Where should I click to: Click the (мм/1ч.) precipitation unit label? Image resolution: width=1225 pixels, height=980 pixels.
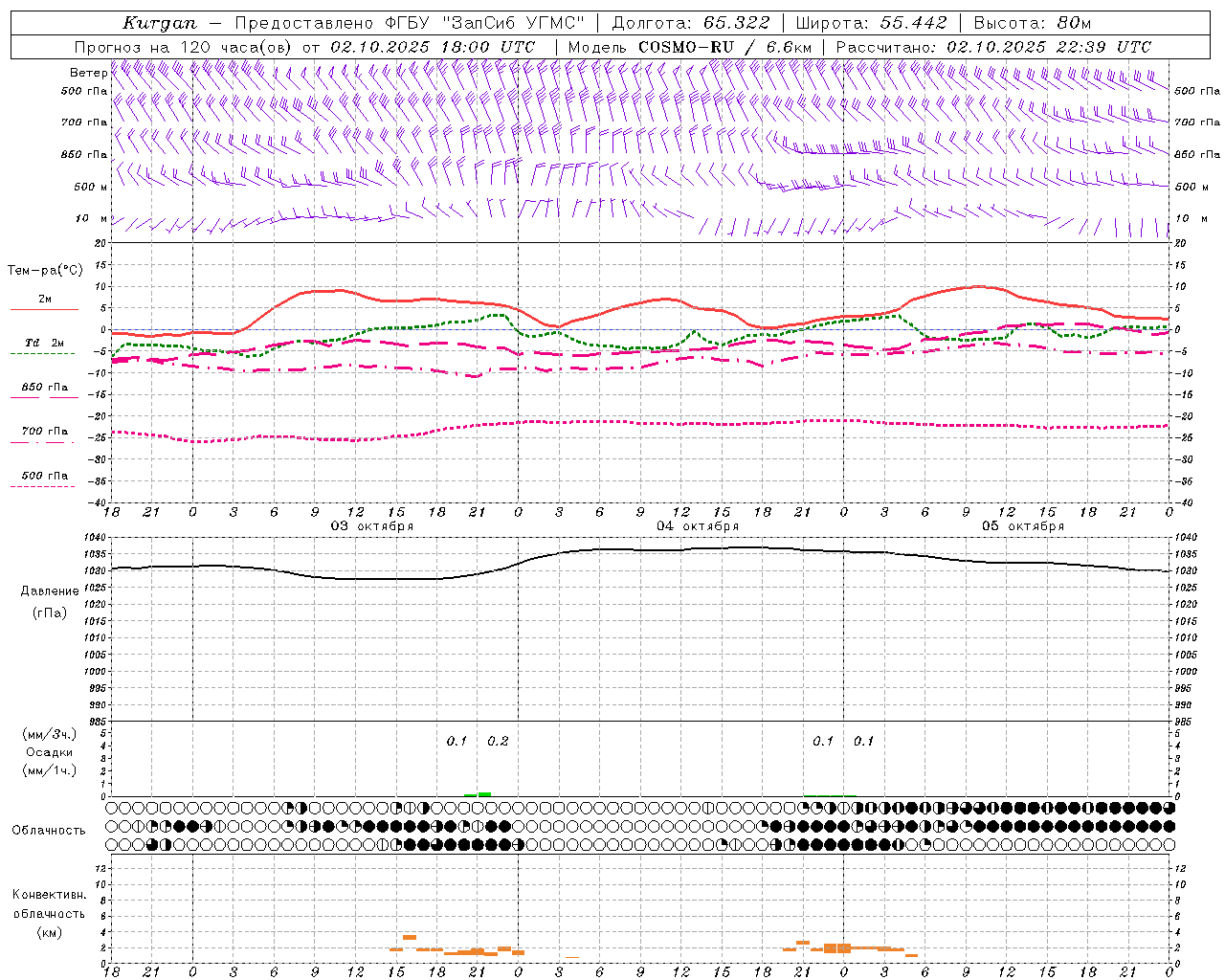[x=49, y=770]
